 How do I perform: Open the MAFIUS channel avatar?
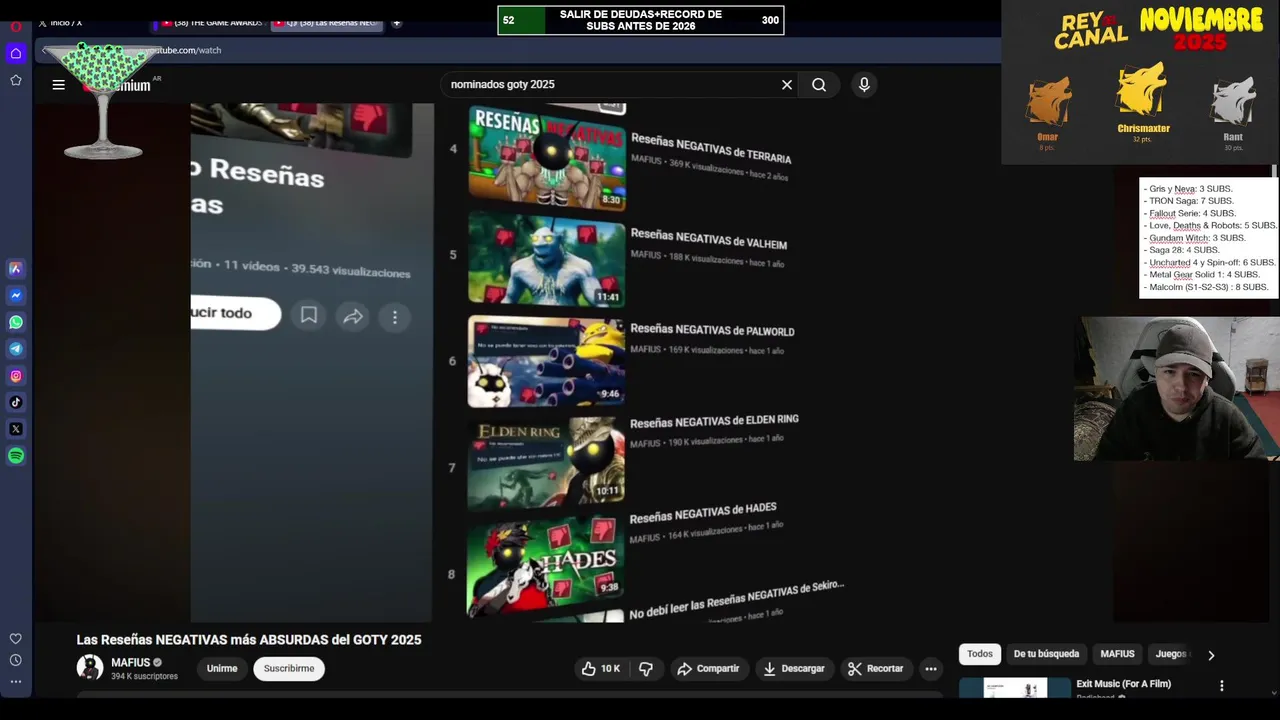pyautogui.click(x=90, y=668)
